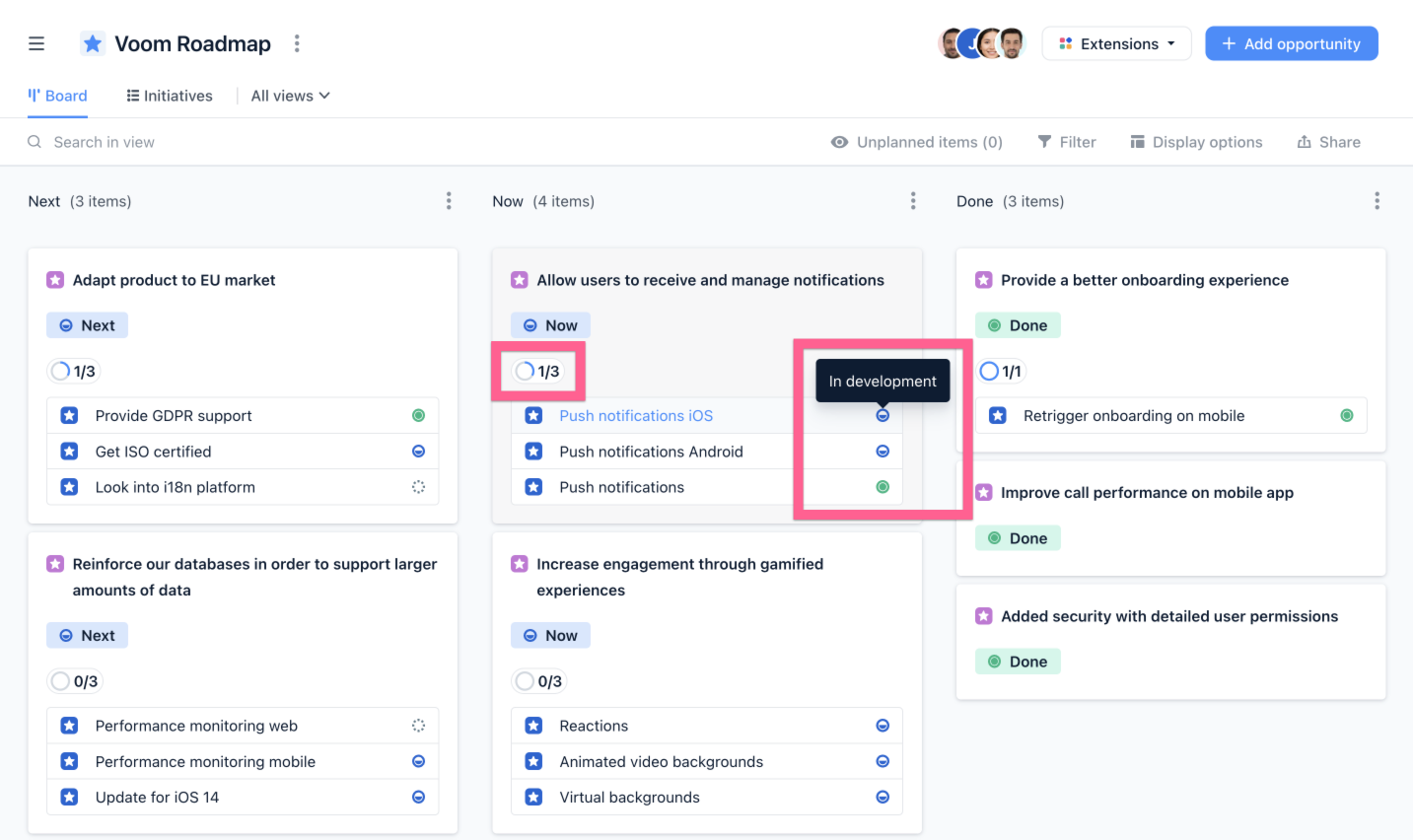
Task: Switch to the Initiatives tab
Action: click(x=170, y=96)
